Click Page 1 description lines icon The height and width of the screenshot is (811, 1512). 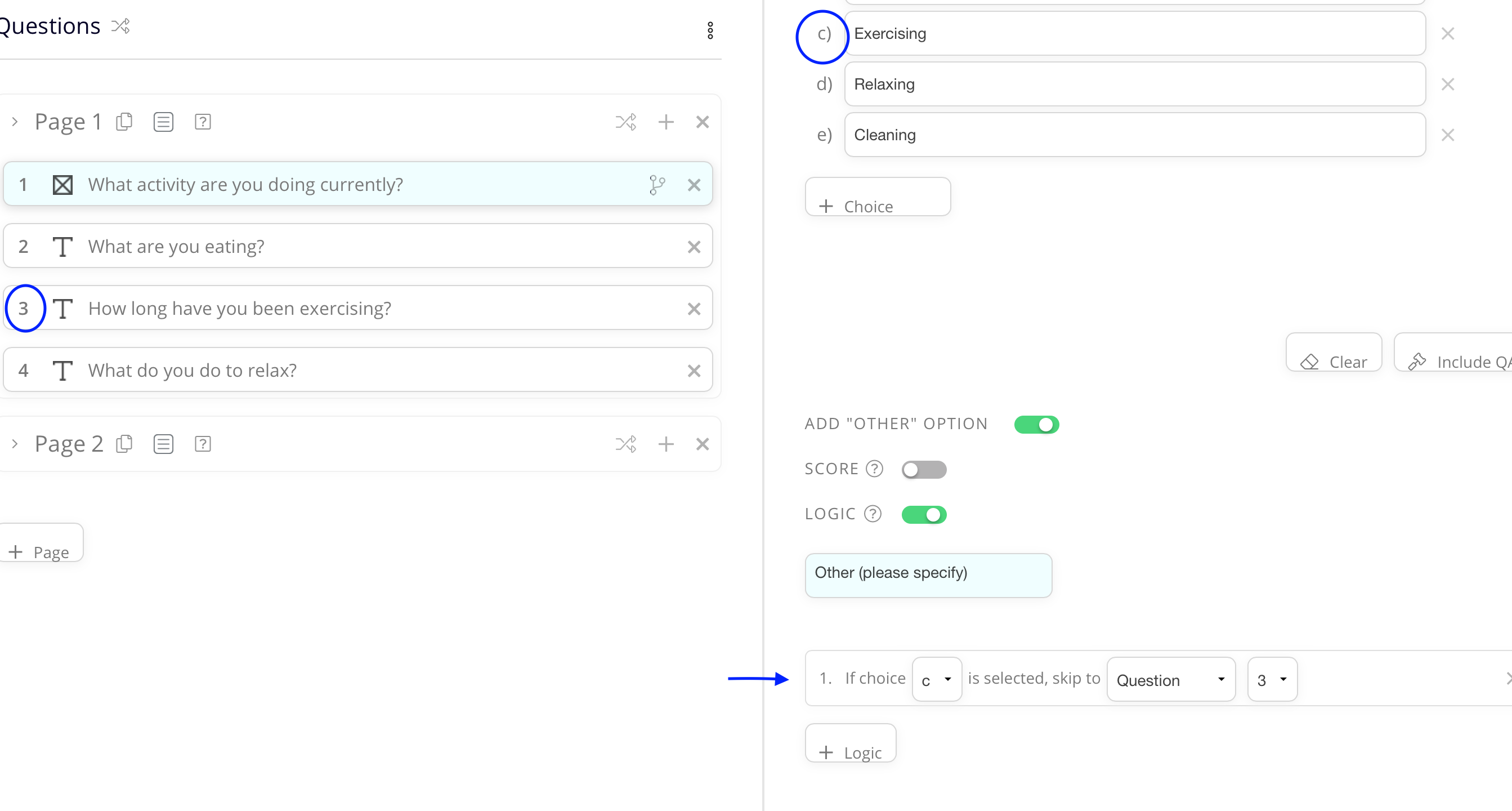point(163,122)
